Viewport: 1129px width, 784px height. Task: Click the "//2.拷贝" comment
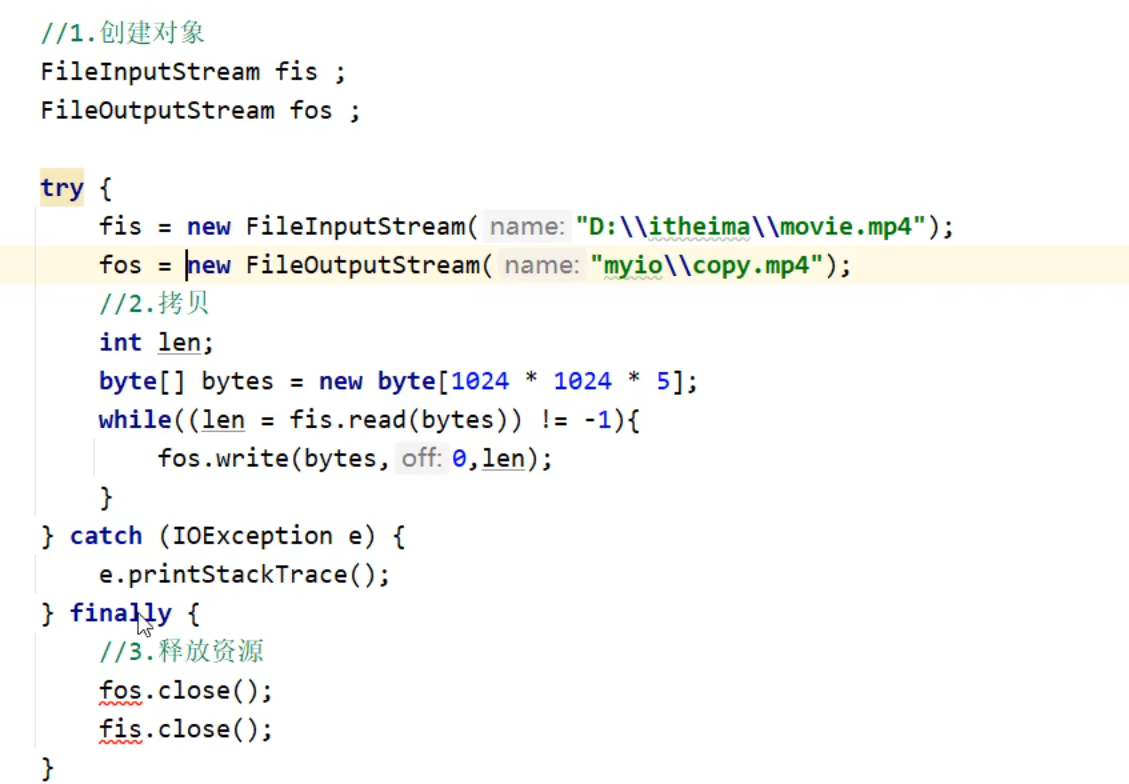point(154,304)
